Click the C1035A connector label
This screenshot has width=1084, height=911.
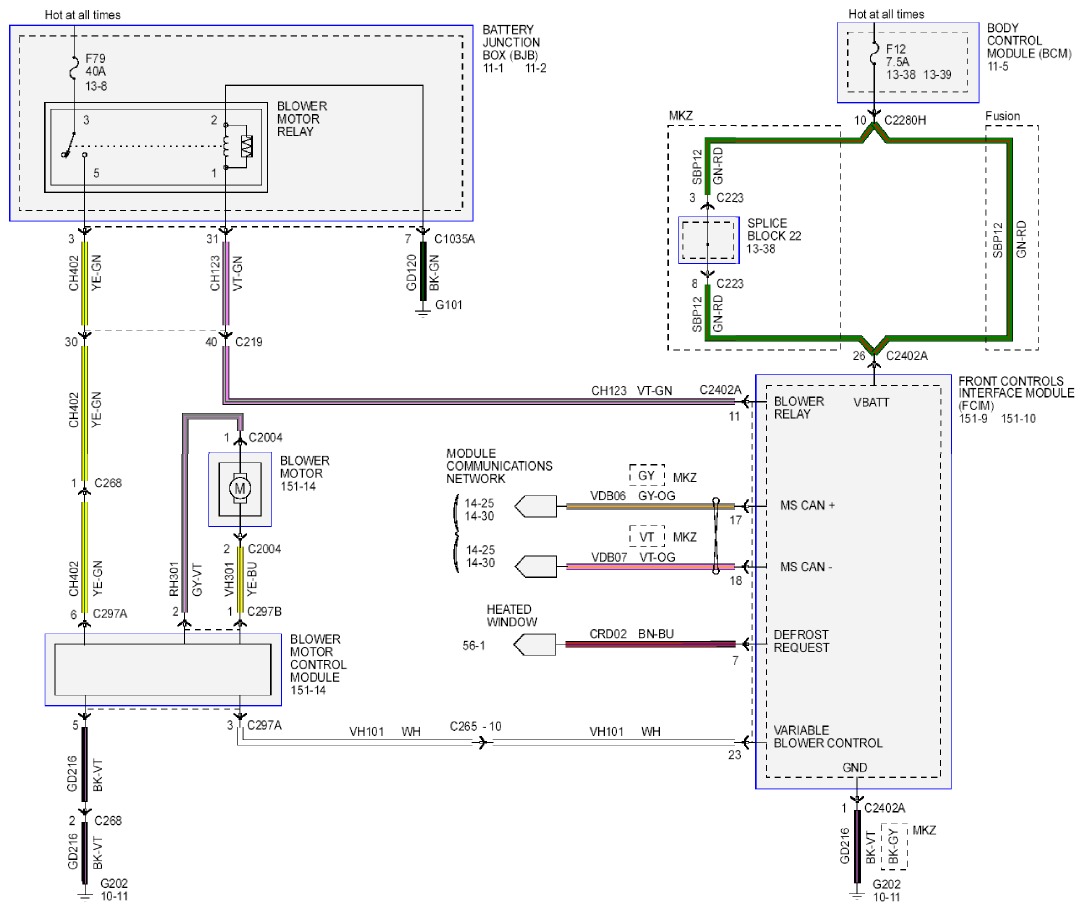(x=454, y=239)
